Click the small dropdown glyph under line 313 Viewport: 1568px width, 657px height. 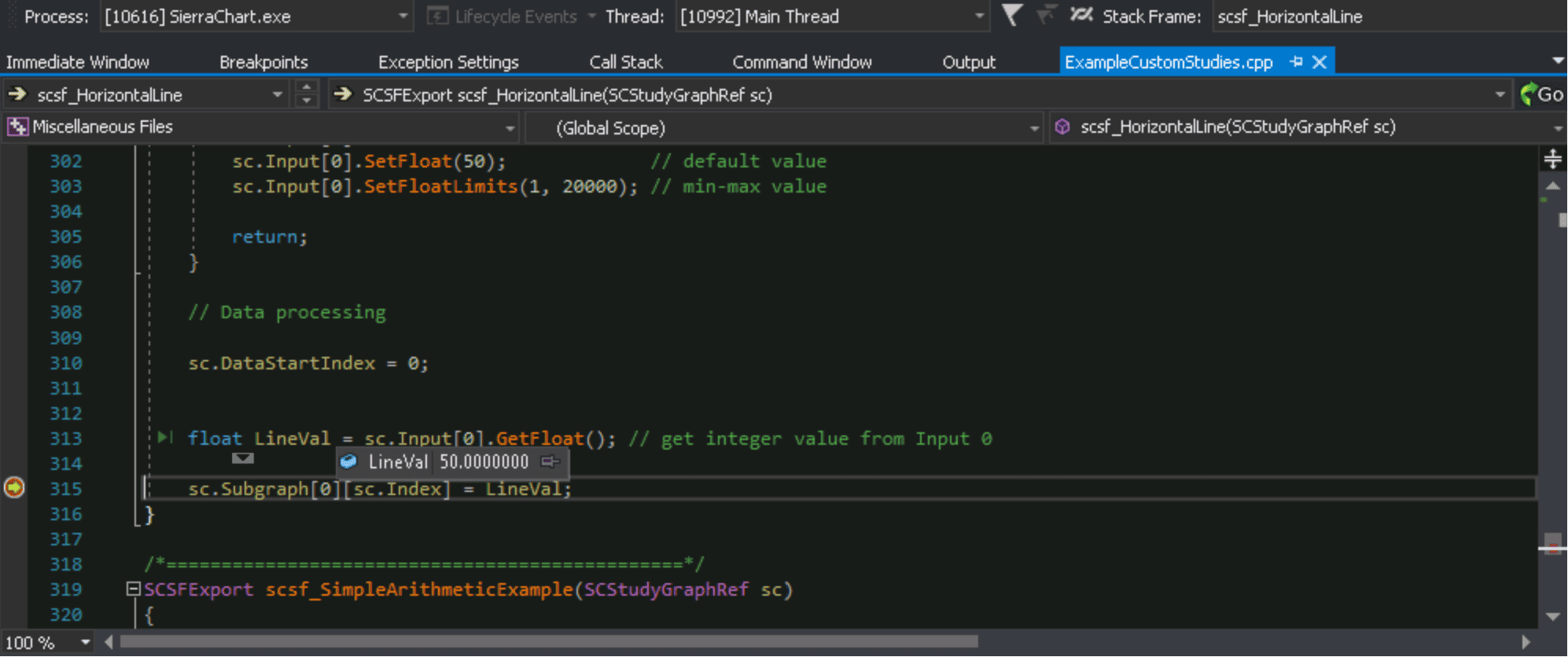pyautogui.click(x=243, y=458)
